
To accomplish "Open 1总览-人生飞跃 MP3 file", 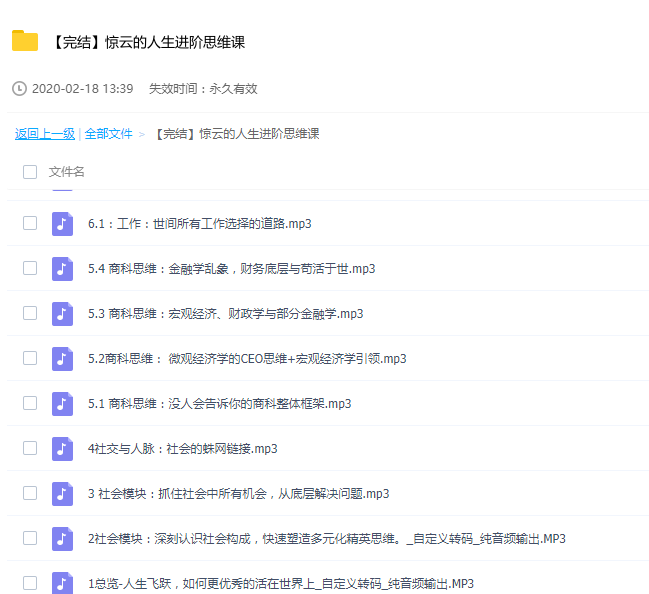I will tap(281, 584).
